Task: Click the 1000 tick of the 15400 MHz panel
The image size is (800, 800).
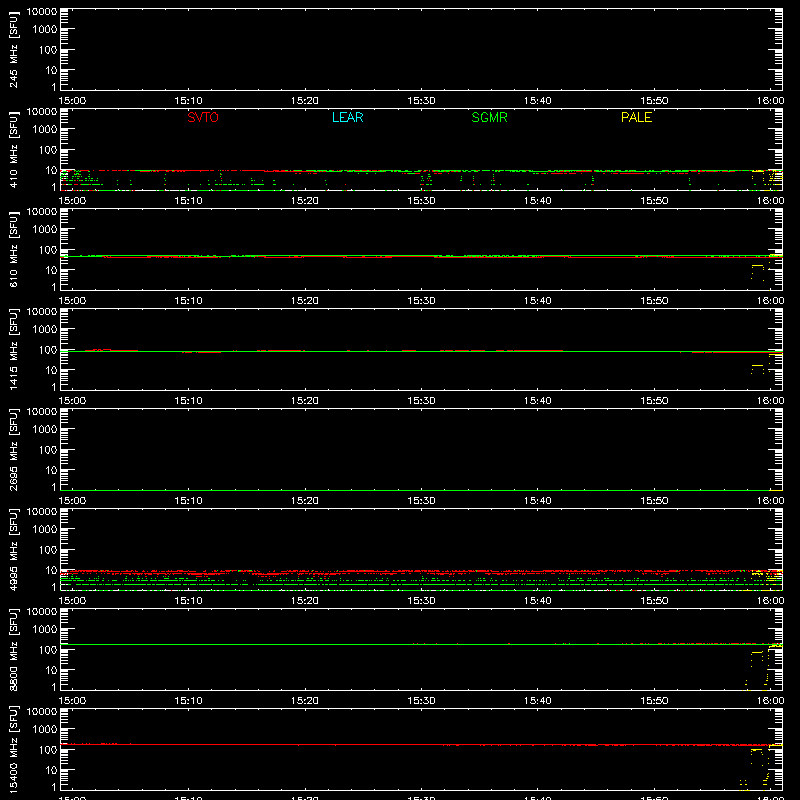Action: (45, 730)
